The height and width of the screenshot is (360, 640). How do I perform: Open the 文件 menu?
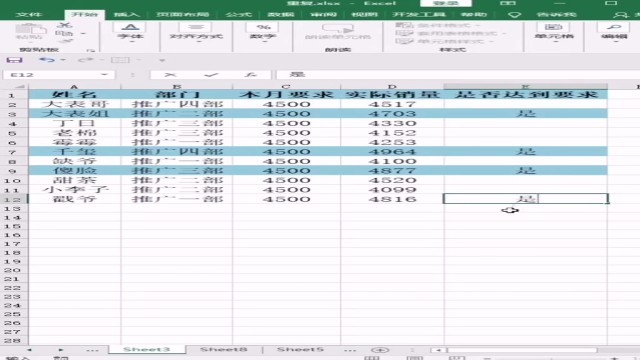[x=29, y=15]
